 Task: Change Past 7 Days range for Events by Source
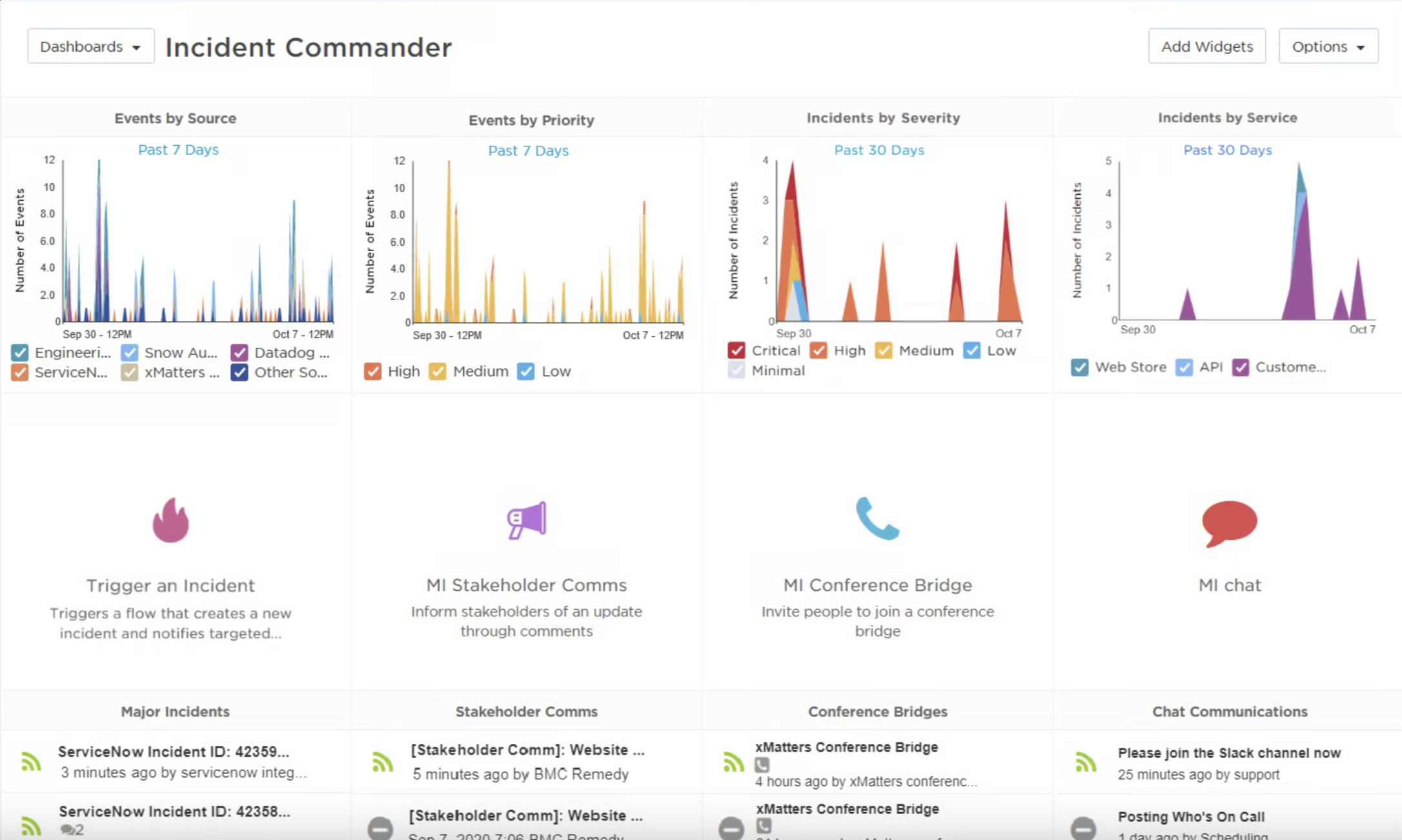[178, 150]
